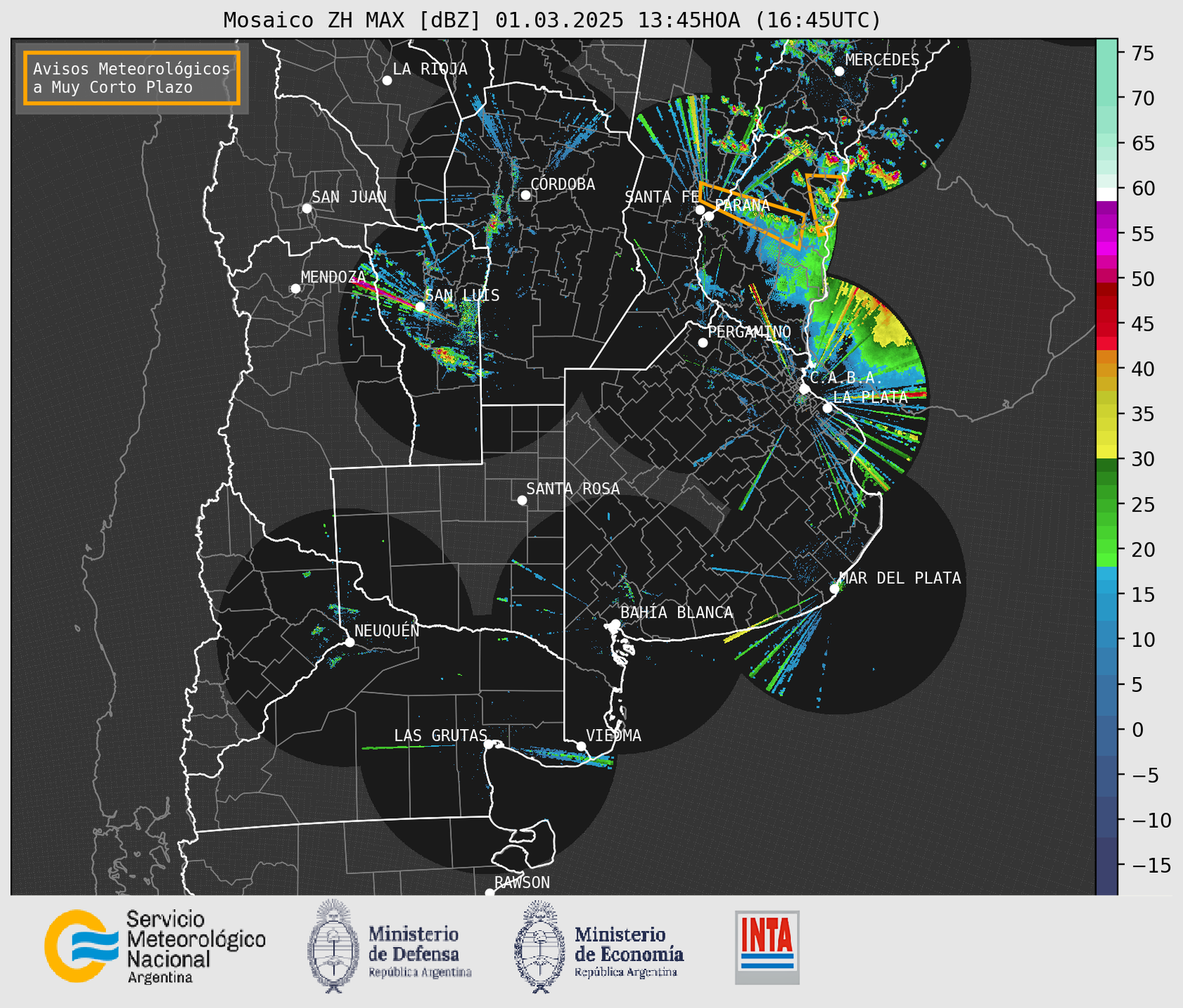The image size is (1183, 1008).
Task: Click the −15 dBZ dark band on color scale
Action: [x=1107, y=865]
